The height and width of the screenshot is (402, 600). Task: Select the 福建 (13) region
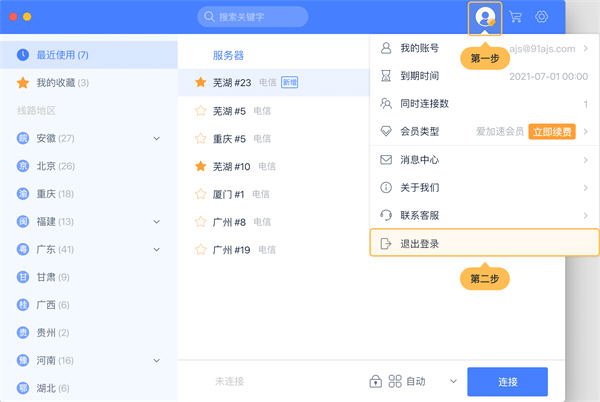tap(88, 221)
